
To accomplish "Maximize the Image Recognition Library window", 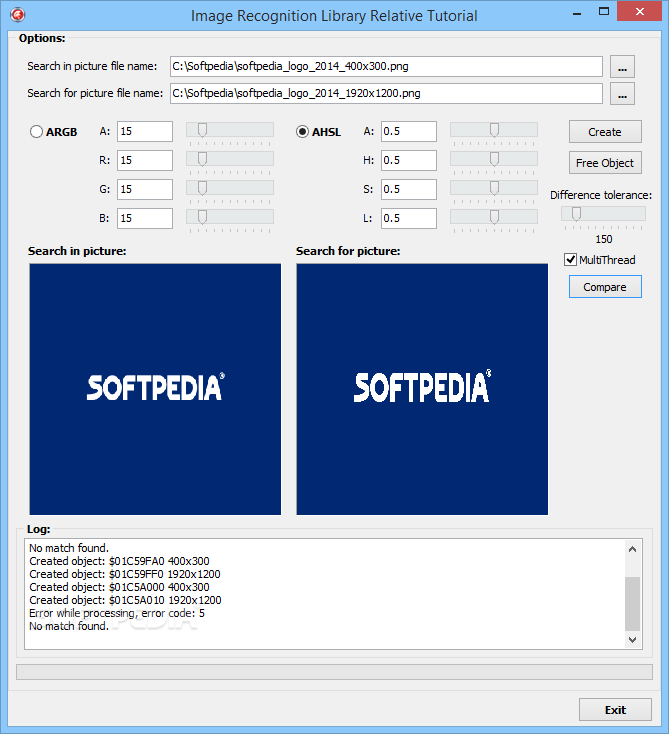I will click(604, 13).
